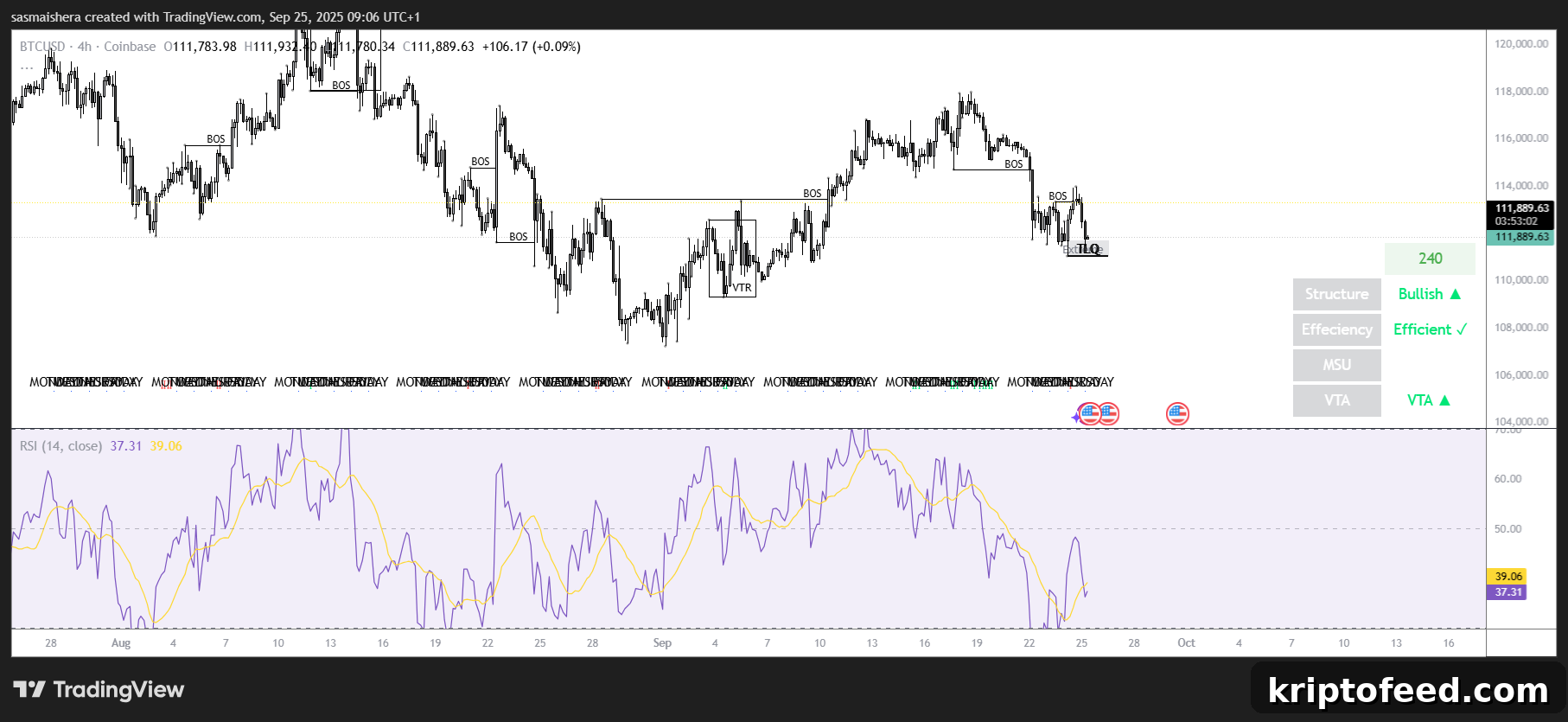Image resolution: width=1568 pixels, height=722 pixels.
Task: Click the yellow 39.06 value in the RSI legend
Action: coord(166,446)
